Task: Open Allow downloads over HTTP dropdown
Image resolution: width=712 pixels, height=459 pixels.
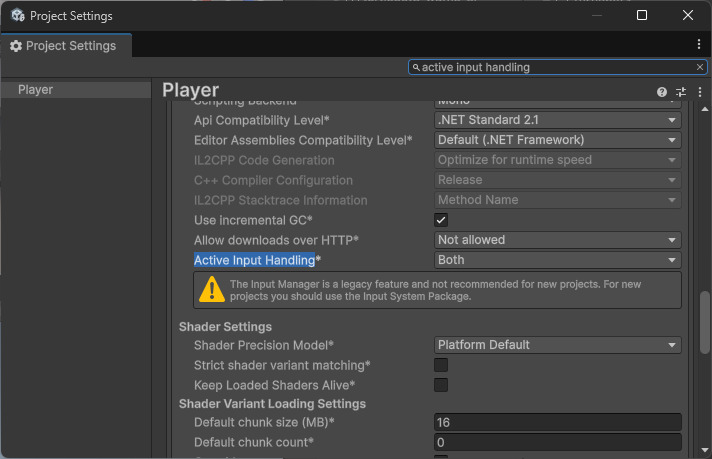Action: [x=558, y=240]
